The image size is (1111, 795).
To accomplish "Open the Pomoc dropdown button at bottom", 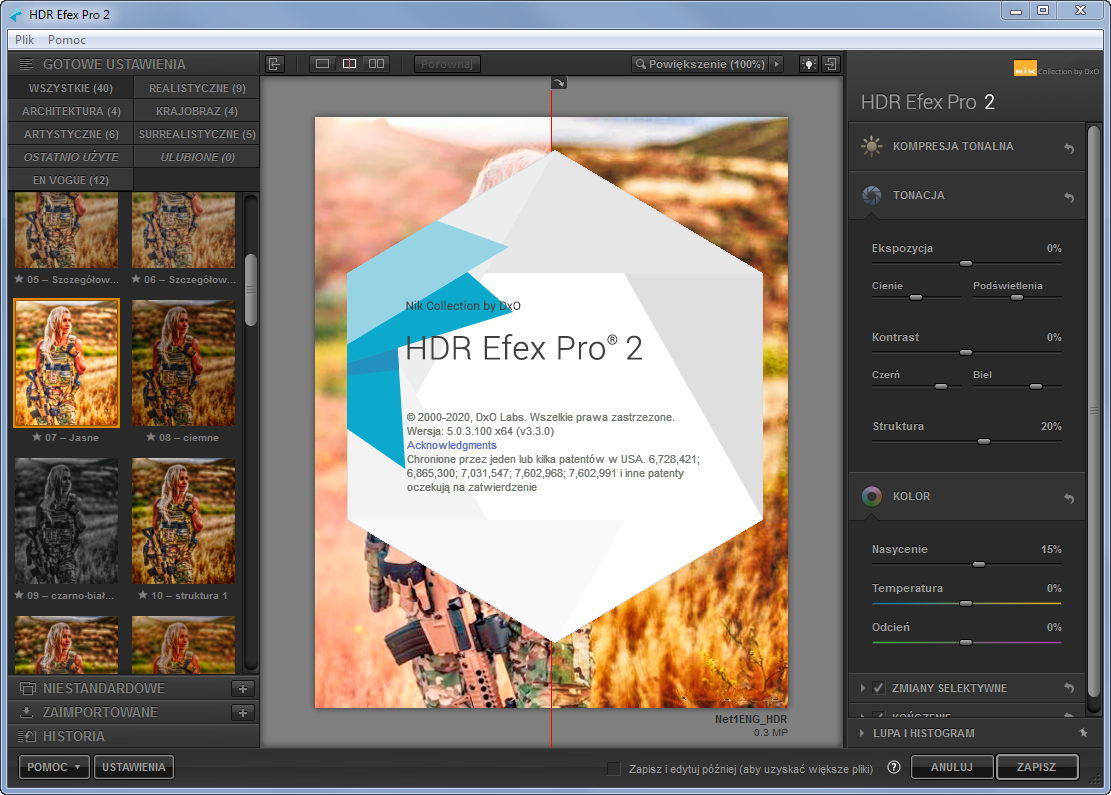I will point(55,767).
